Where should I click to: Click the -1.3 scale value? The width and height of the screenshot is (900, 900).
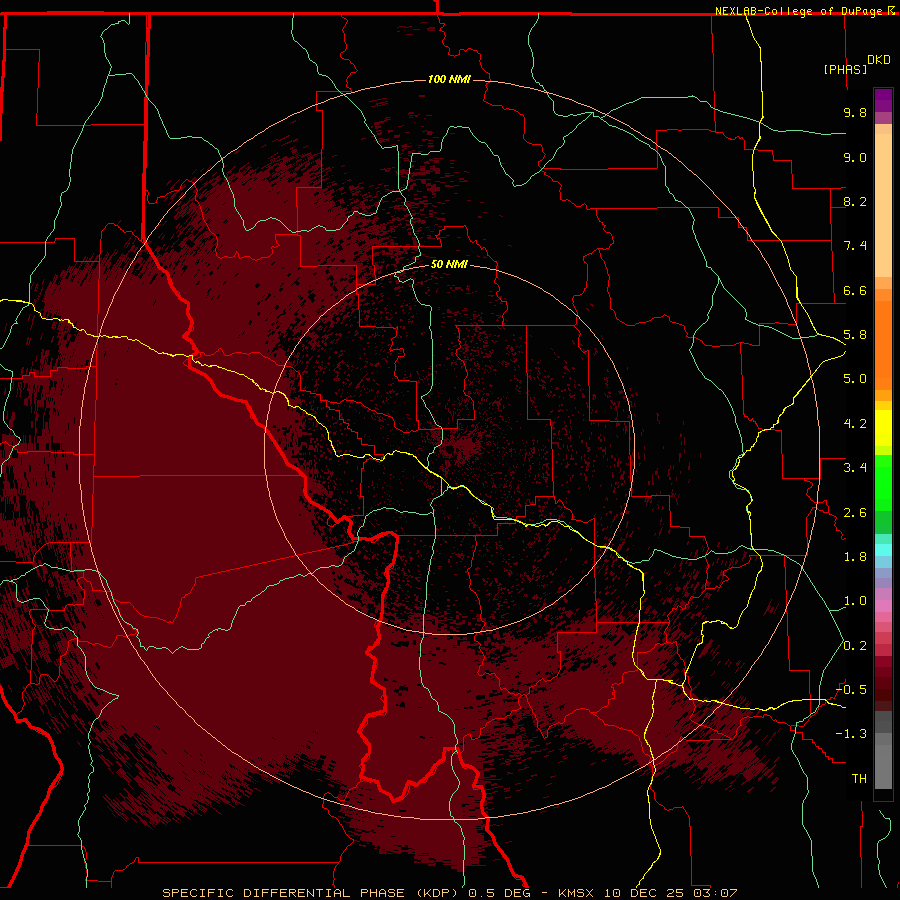point(851,734)
